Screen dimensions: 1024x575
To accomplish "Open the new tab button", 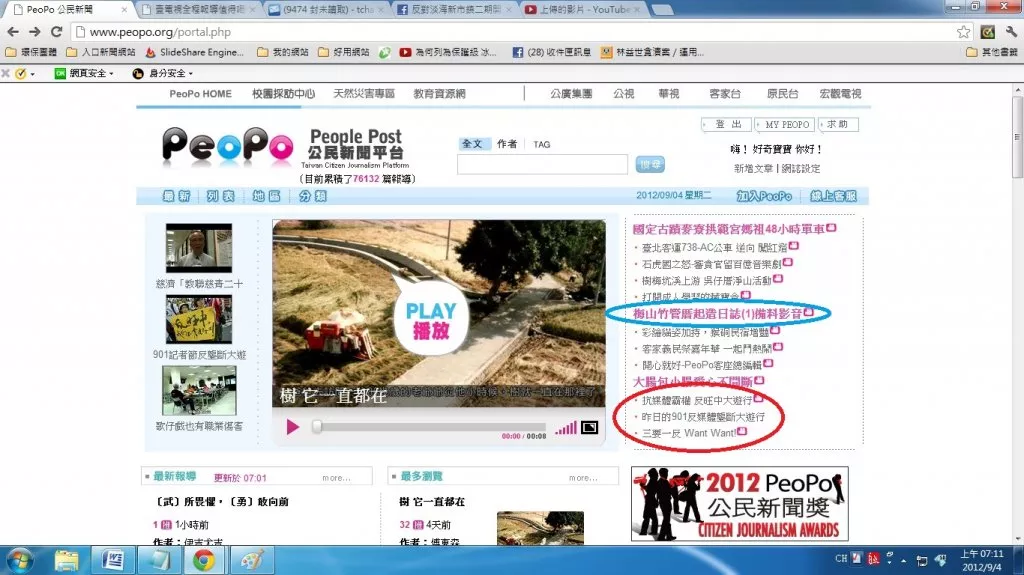I will [662, 10].
